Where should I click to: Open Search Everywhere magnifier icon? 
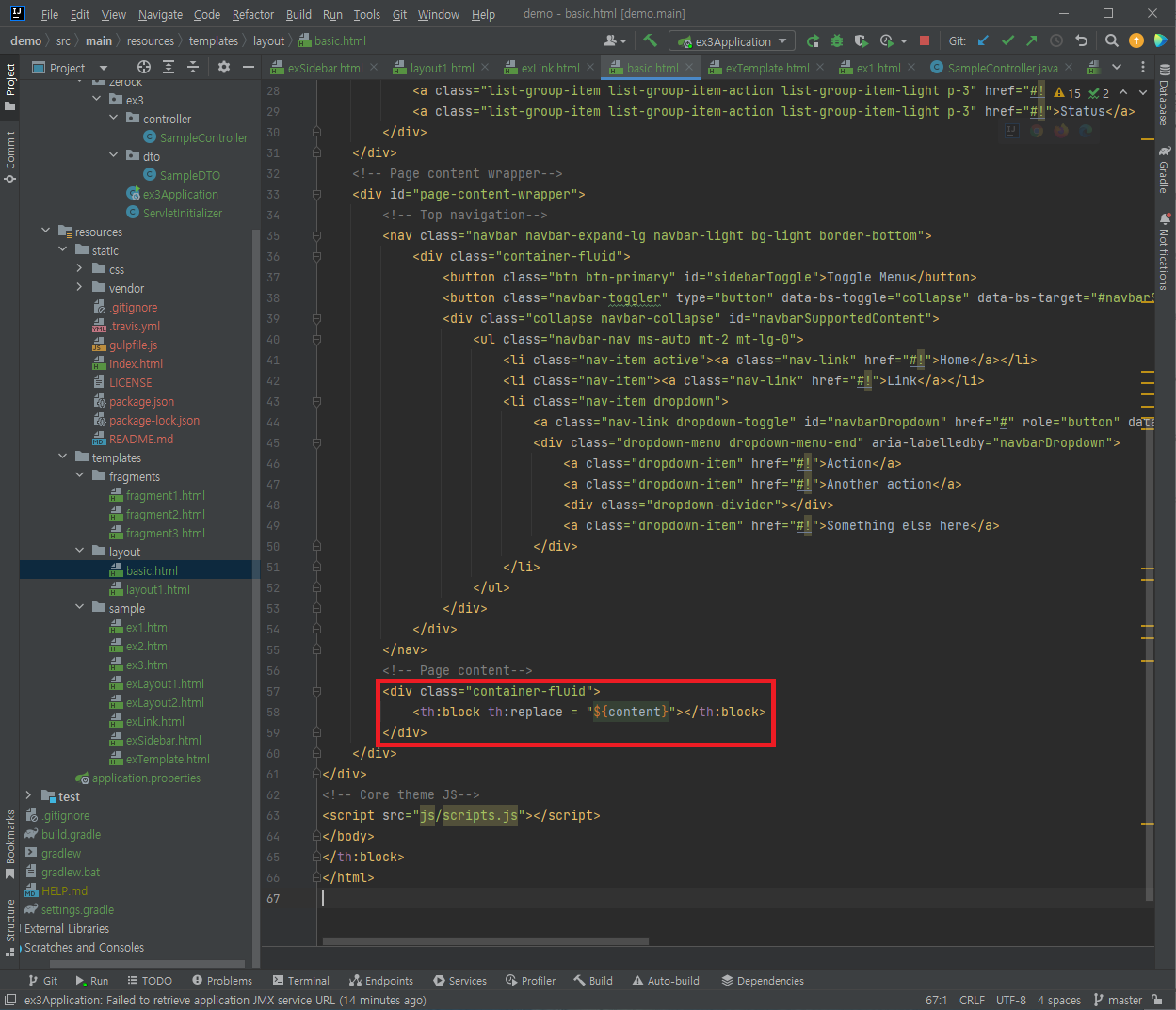tap(1112, 40)
